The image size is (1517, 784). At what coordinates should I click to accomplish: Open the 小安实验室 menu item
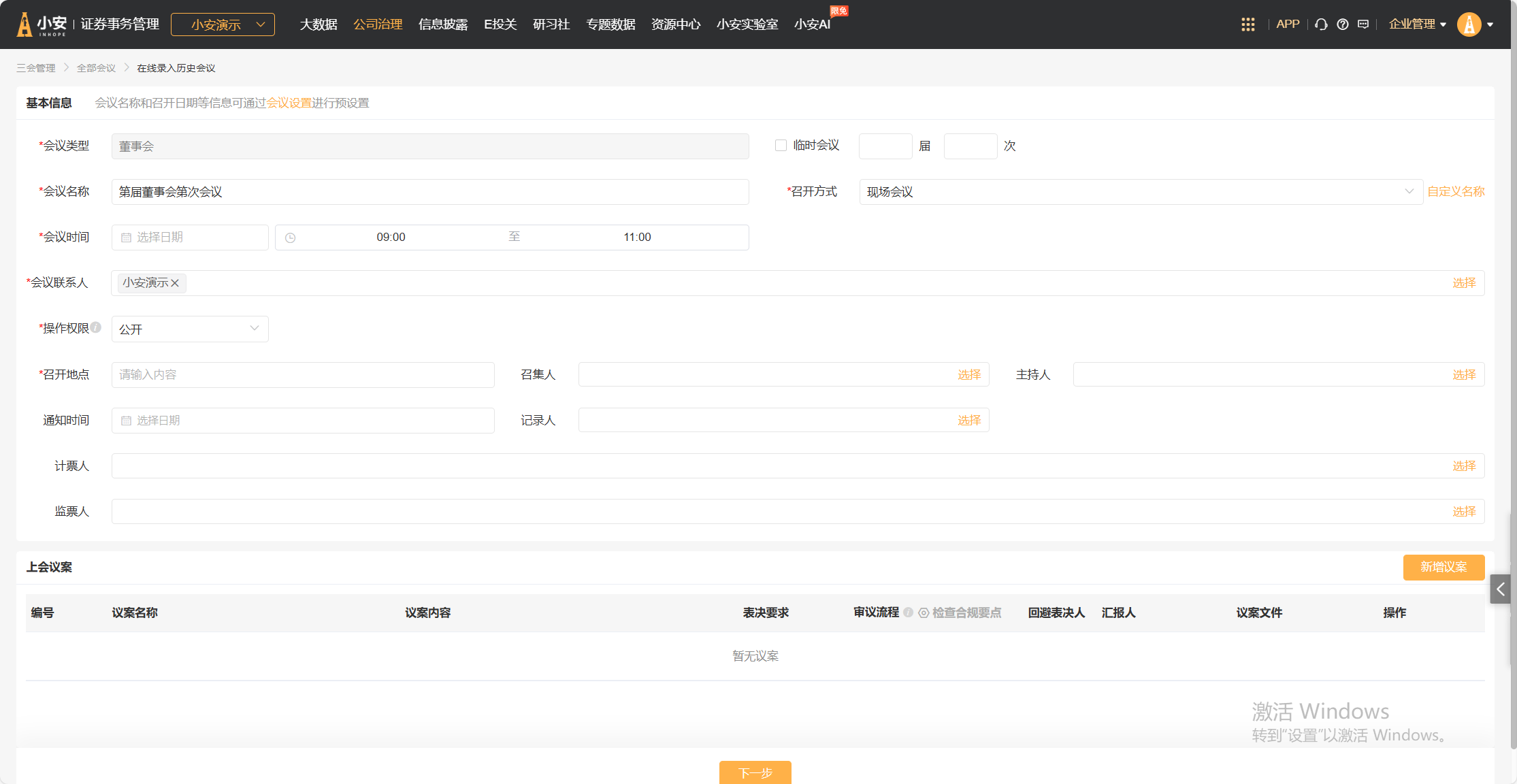pyautogui.click(x=747, y=24)
